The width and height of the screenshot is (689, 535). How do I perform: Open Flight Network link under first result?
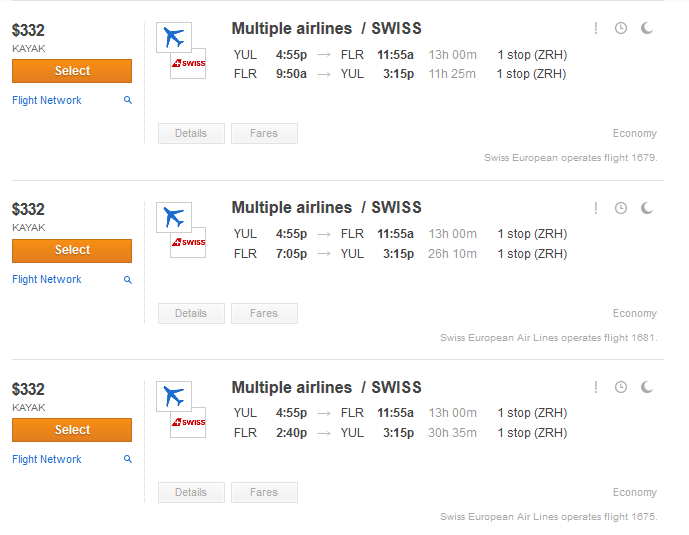[x=47, y=100]
